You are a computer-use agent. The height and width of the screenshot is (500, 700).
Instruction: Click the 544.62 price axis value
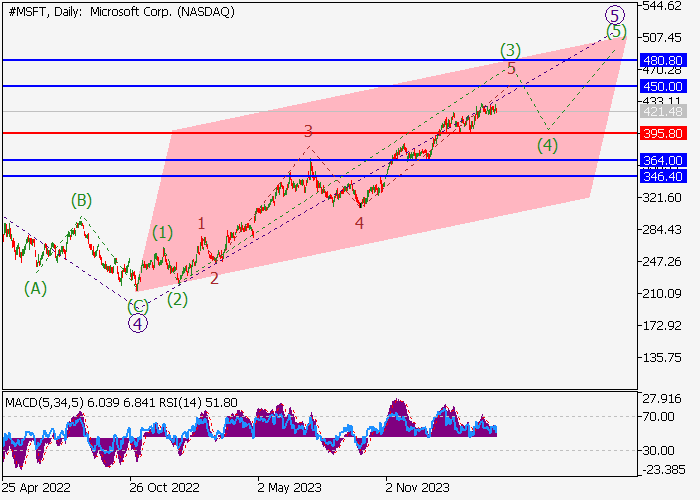[x=662, y=6]
